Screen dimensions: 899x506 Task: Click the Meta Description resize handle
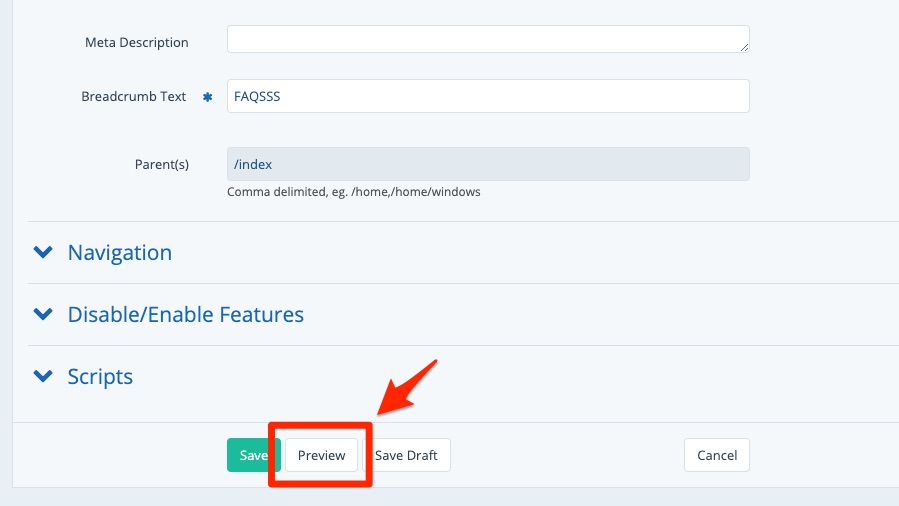(744, 46)
